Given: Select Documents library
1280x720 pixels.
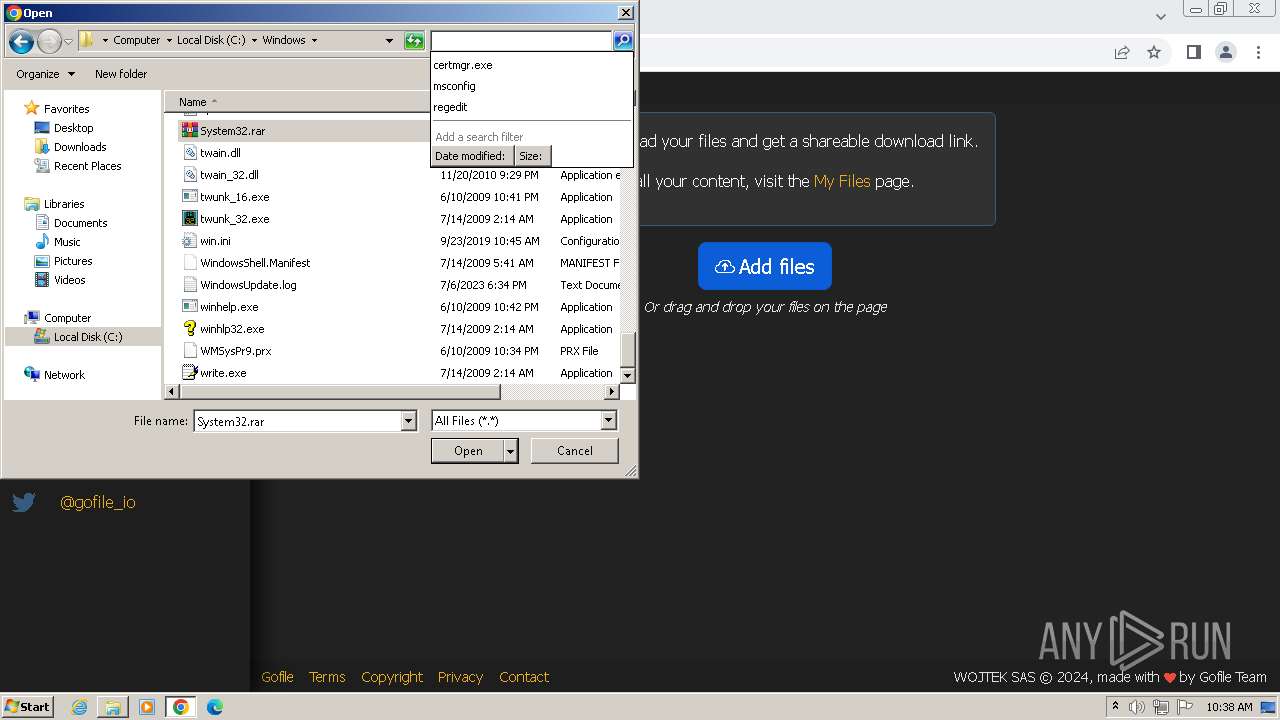Looking at the screenshot, I should point(71,223).
